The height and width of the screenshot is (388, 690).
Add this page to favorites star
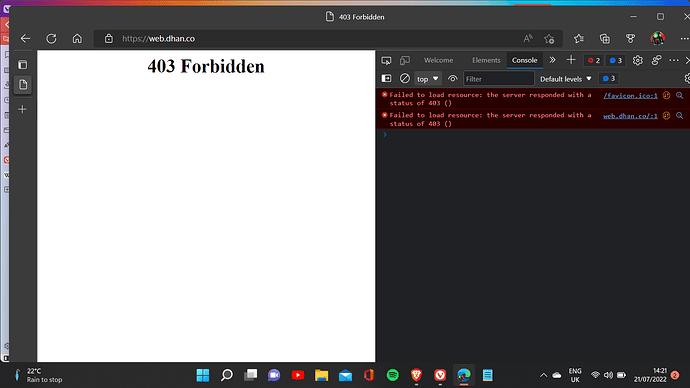pyautogui.click(x=549, y=39)
